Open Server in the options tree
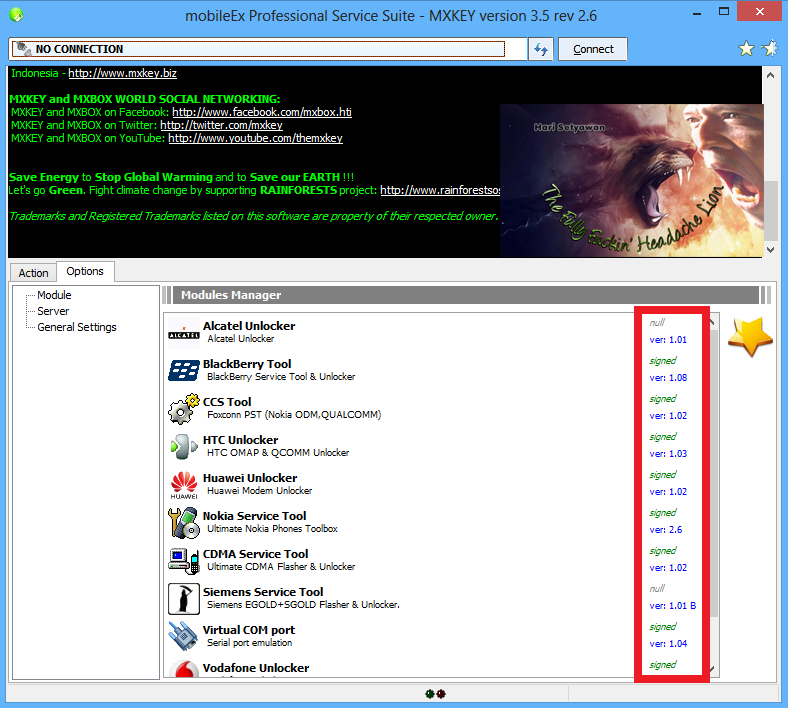Screen dimensions: 788x708 coord(53,311)
